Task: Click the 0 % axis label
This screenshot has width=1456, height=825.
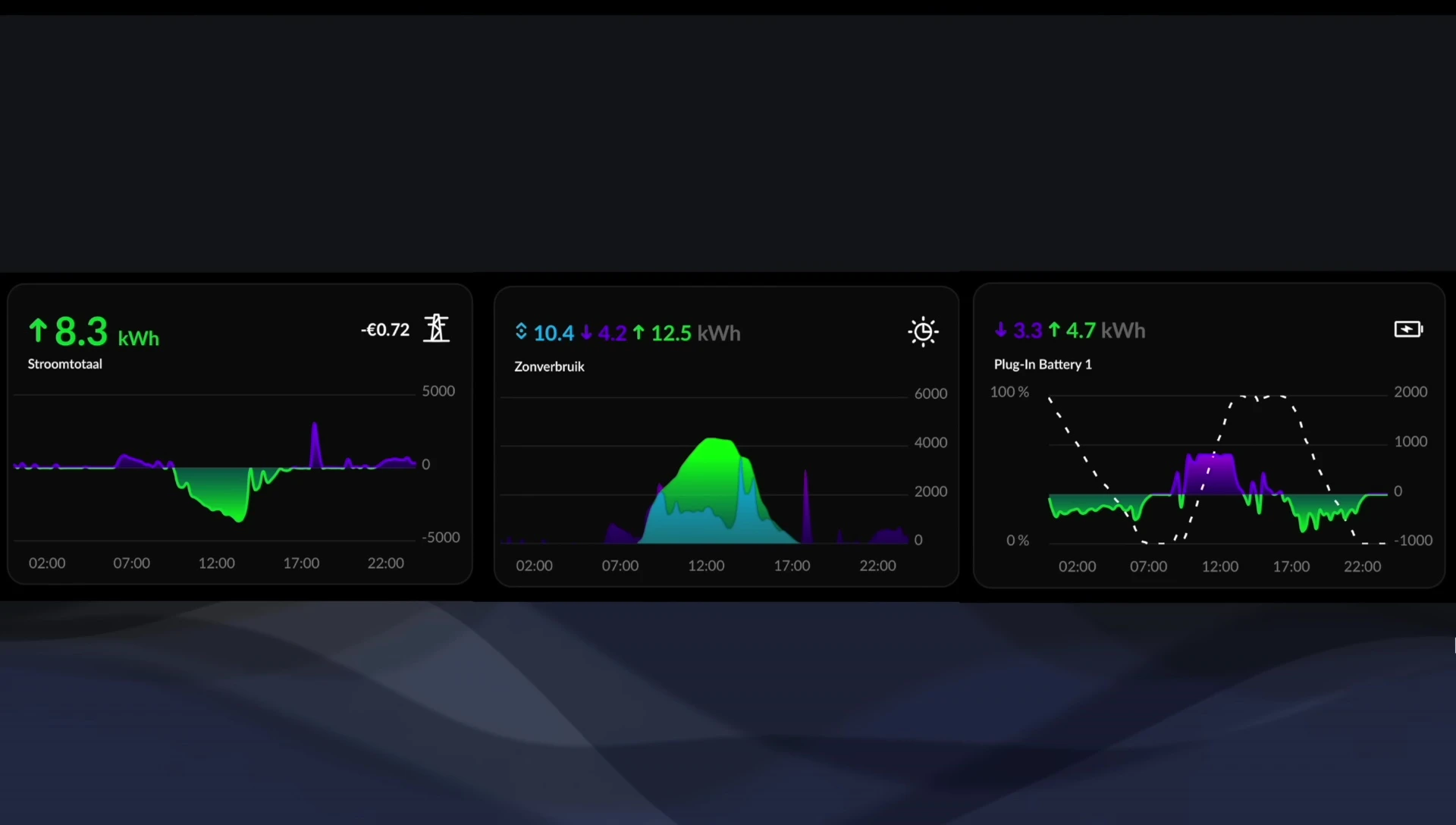Action: coord(1018,541)
